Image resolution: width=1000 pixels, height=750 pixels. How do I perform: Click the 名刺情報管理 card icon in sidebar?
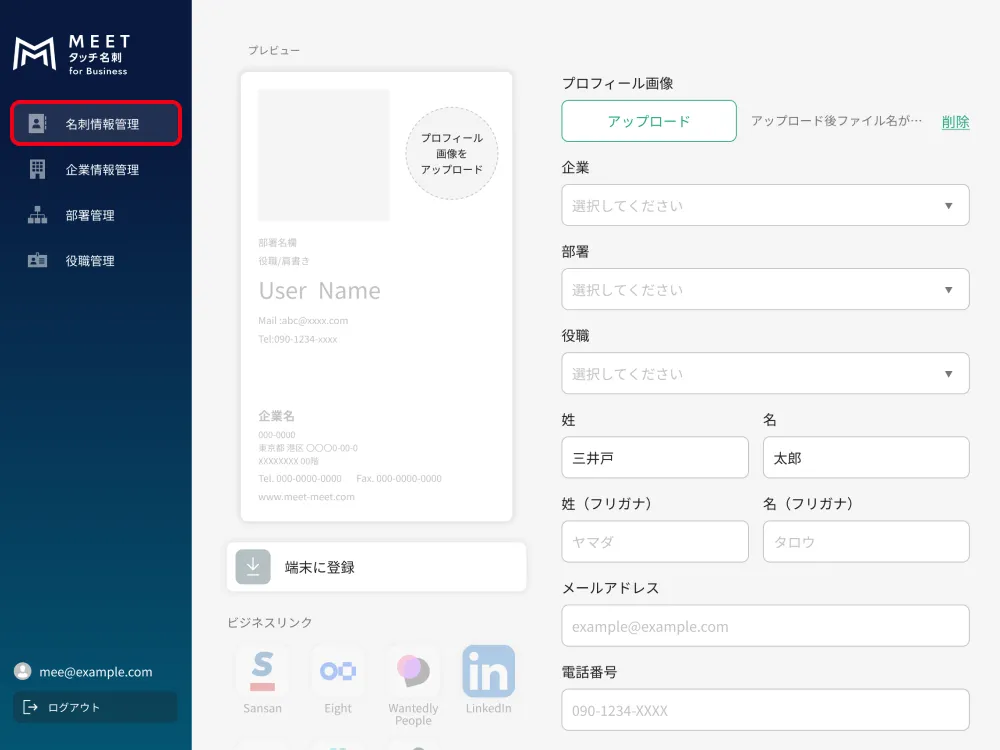click(x=37, y=122)
